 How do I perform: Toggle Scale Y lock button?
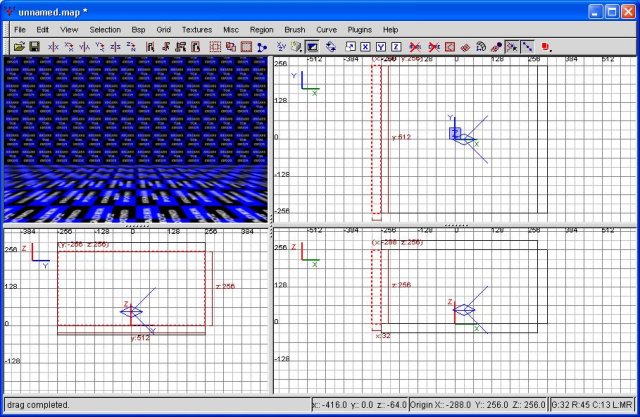point(381,47)
